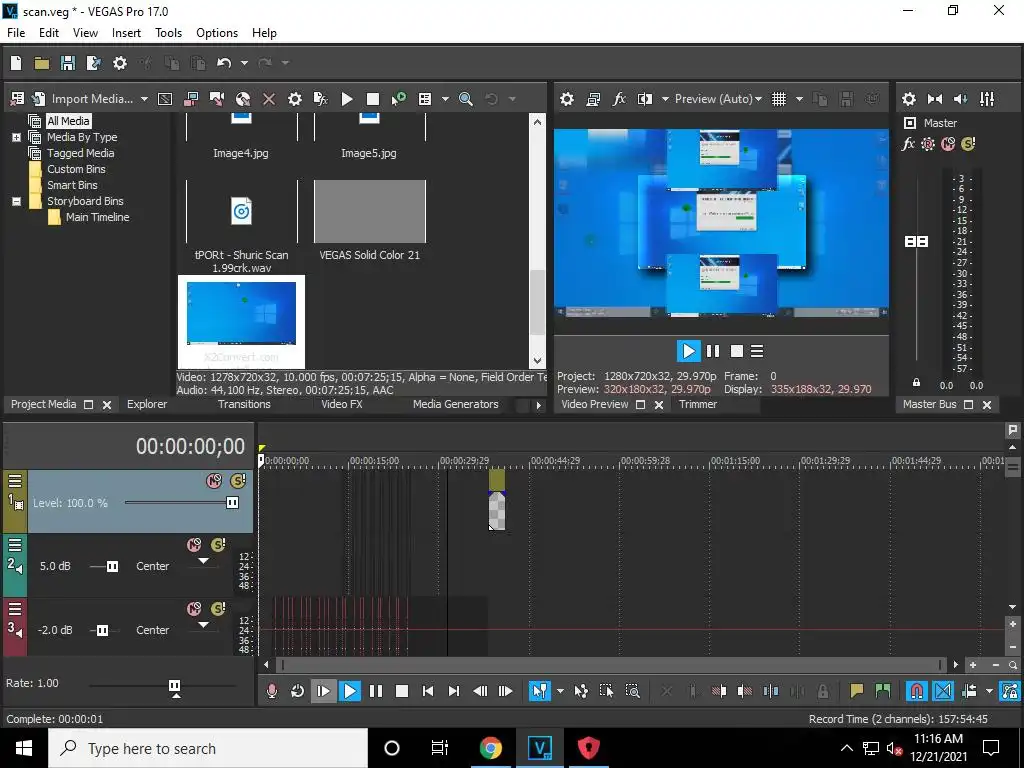Viewport: 1024px width, 768px height.
Task: Mute audio track 2
Action: (194, 545)
